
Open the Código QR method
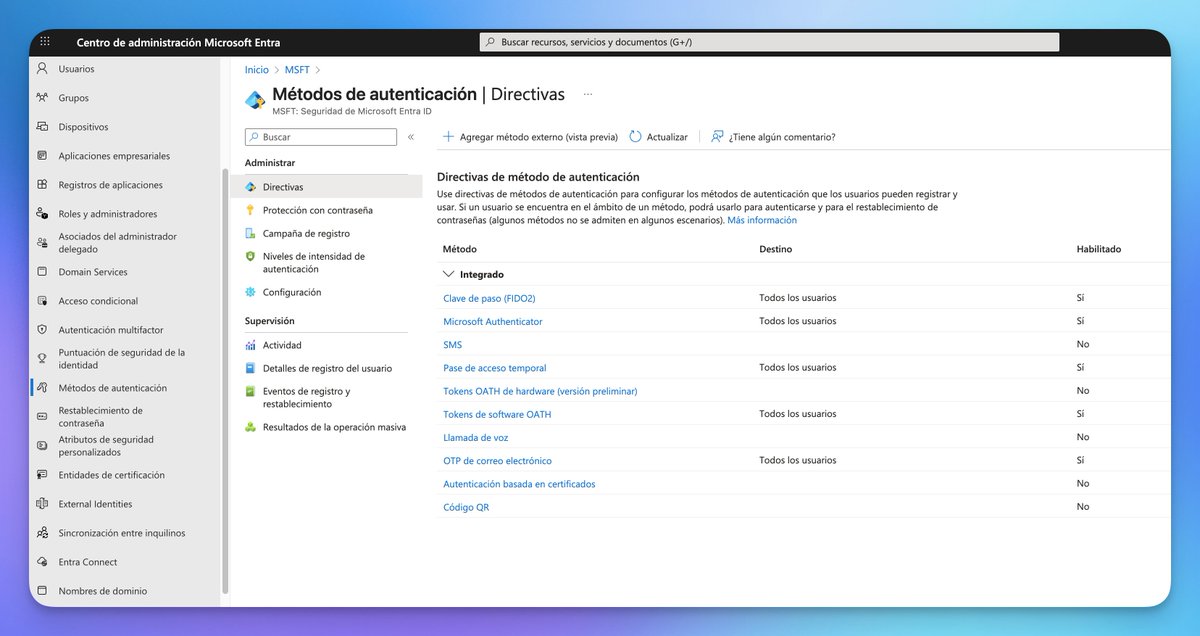click(x=466, y=507)
